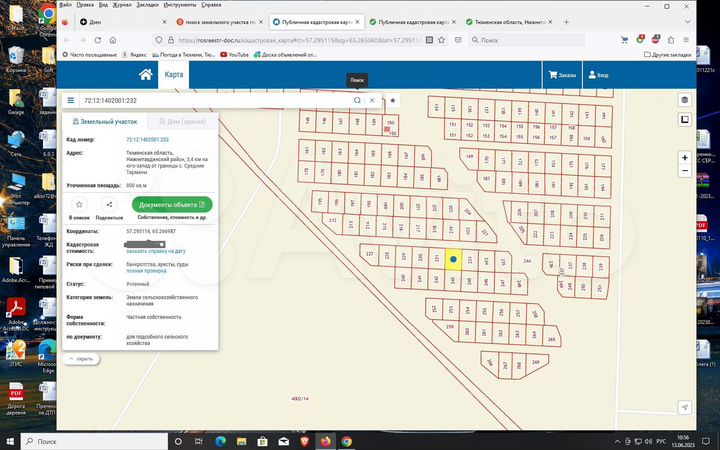Open the hamburger menu beside cadastral search

click(x=71, y=100)
